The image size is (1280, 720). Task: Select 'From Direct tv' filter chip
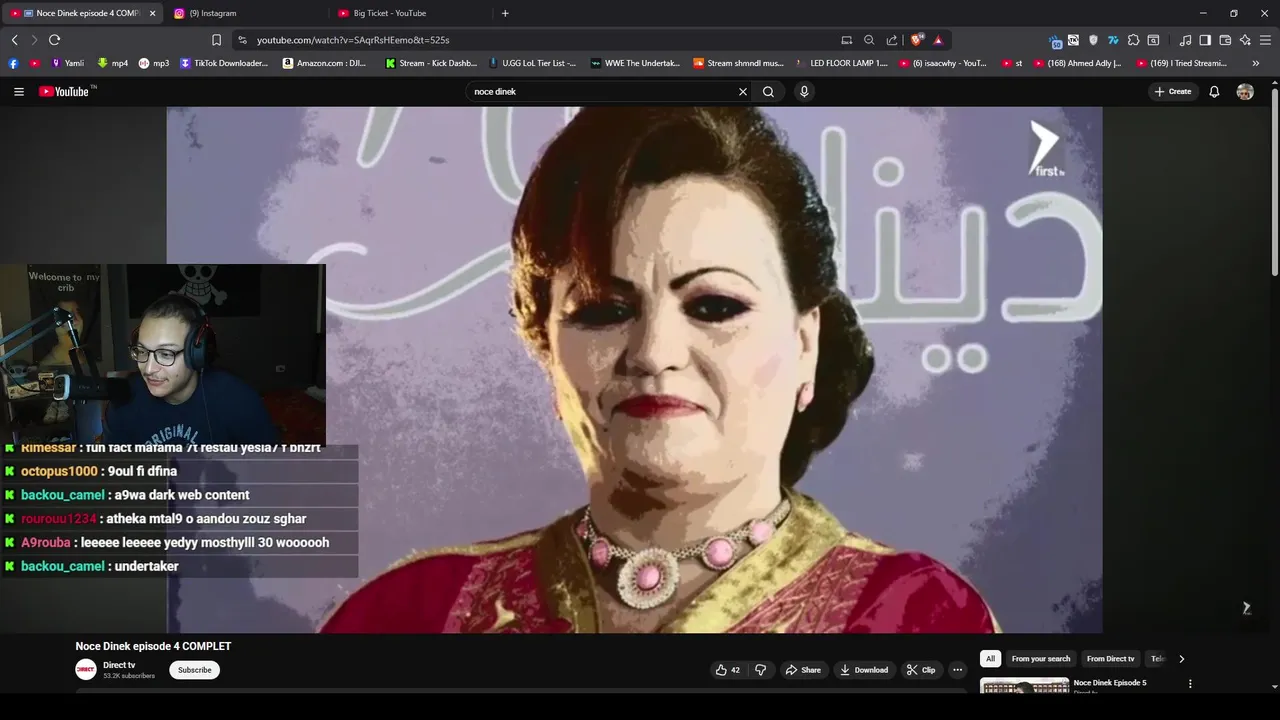pos(1111,659)
